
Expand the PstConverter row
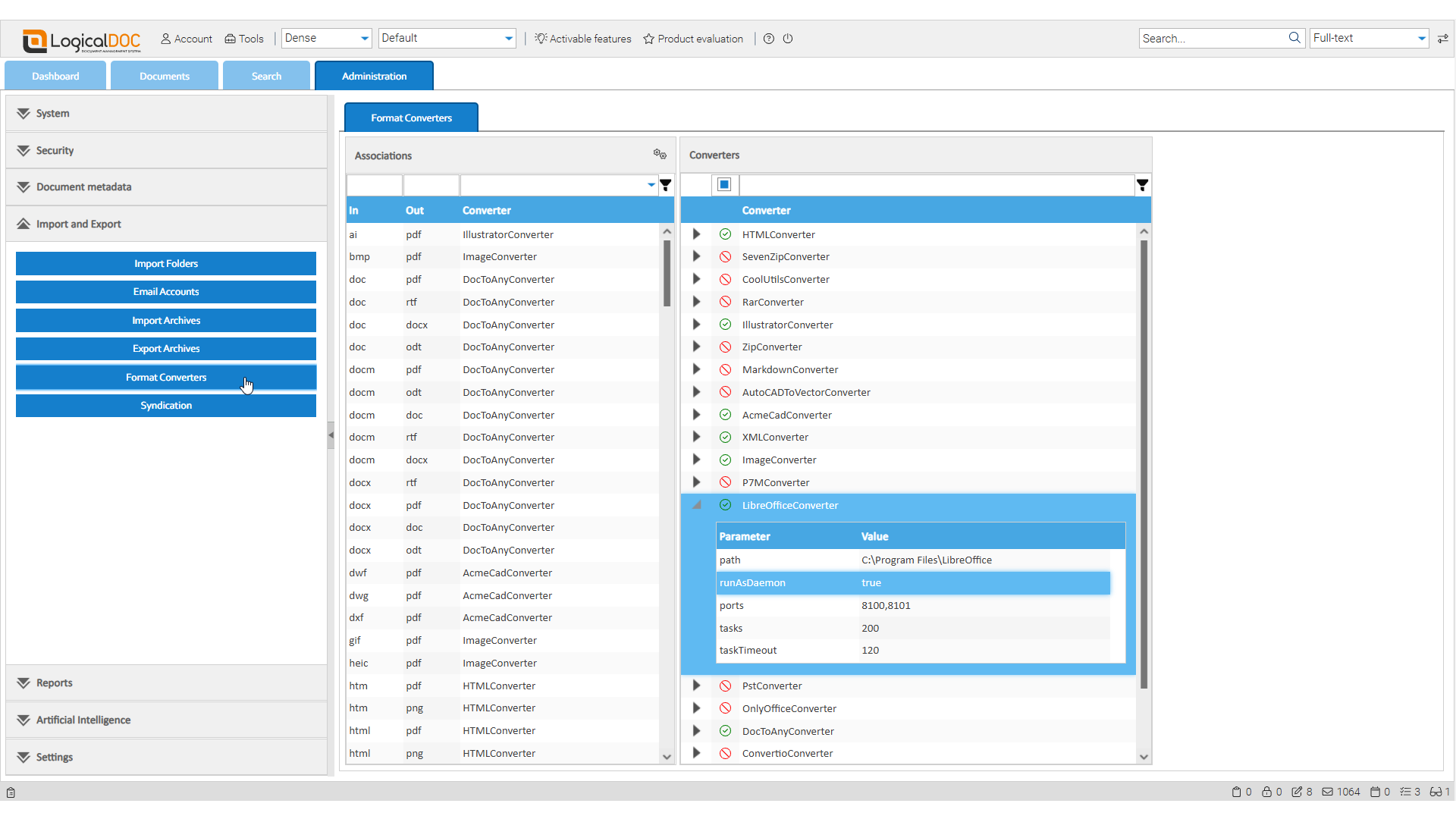[696, 686]
